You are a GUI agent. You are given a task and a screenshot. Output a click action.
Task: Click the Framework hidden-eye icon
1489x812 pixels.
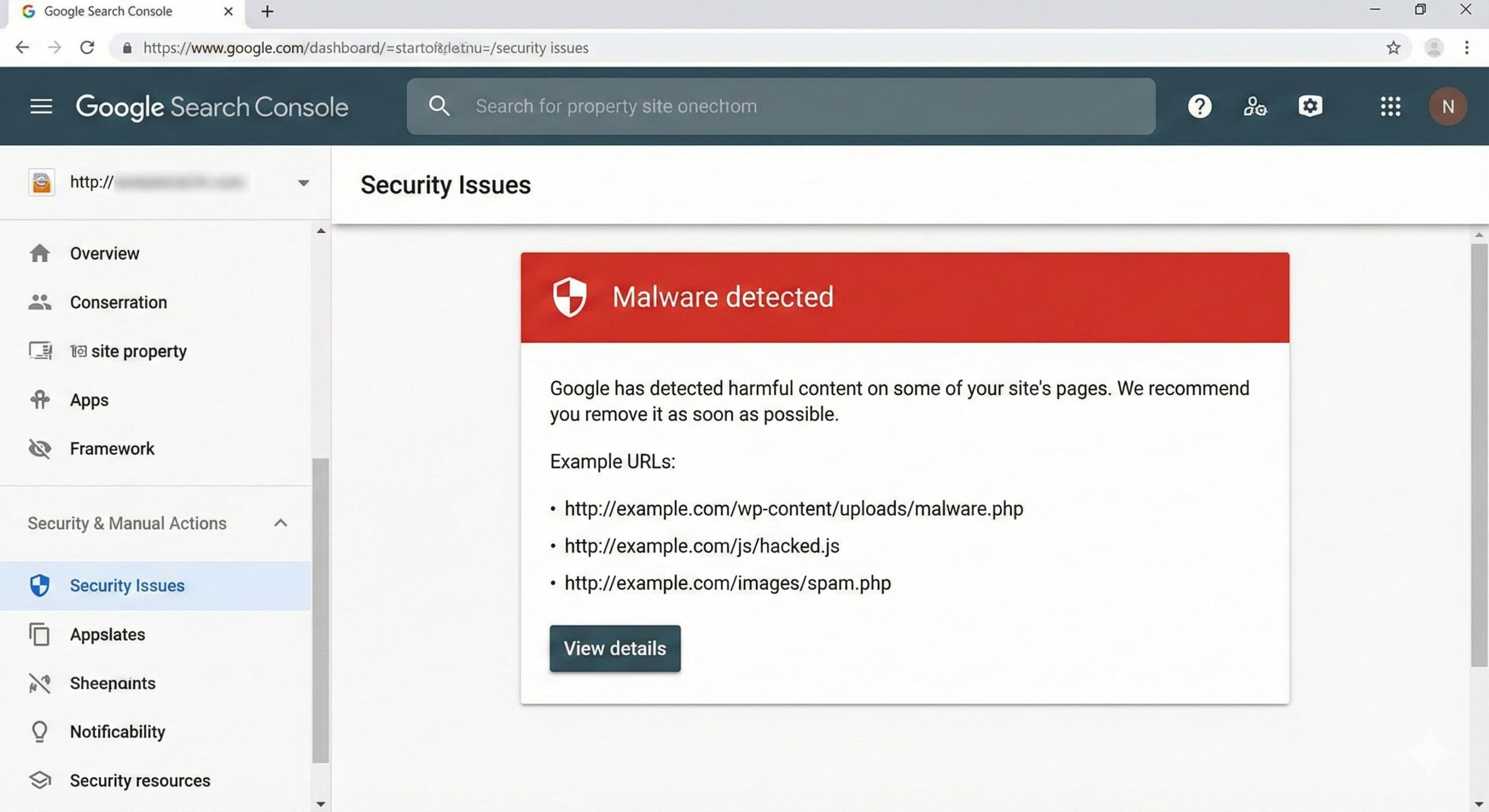click(40, 448)
